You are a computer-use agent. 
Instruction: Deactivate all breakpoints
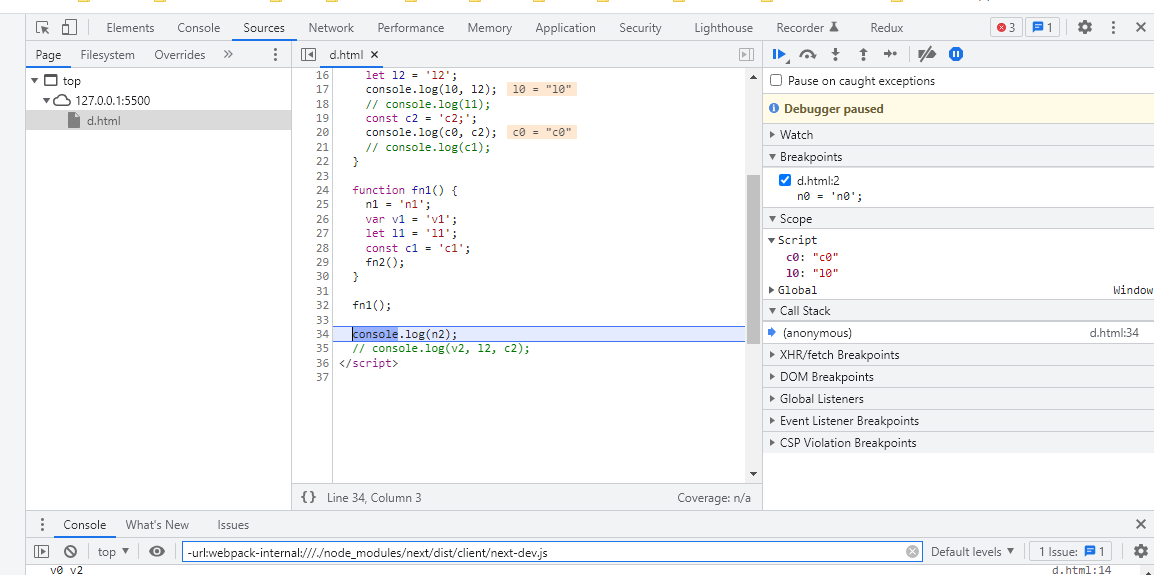(927, 54)
